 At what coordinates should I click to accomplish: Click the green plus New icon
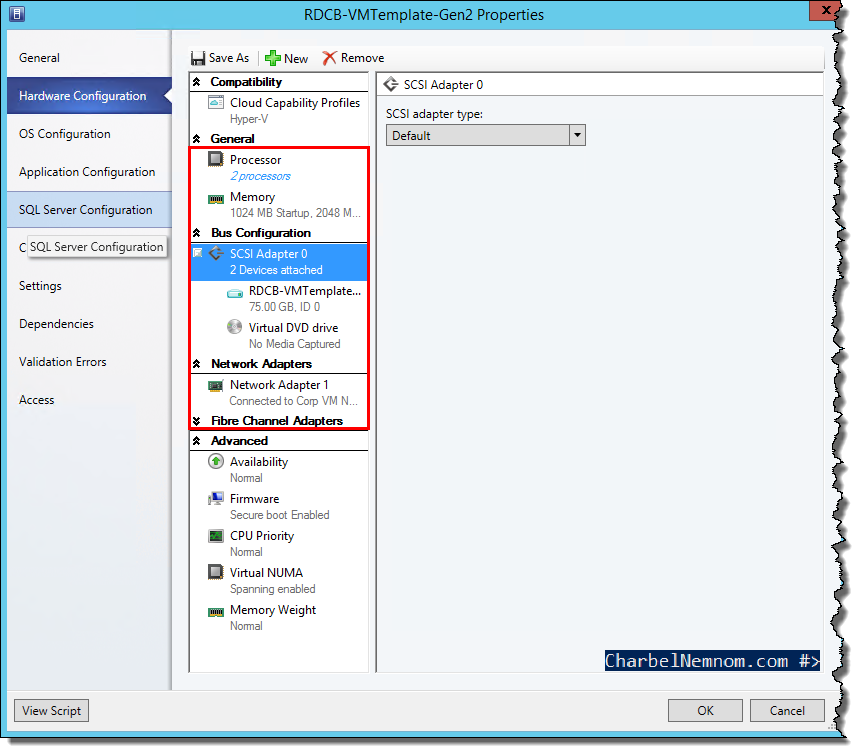point(273,58)
